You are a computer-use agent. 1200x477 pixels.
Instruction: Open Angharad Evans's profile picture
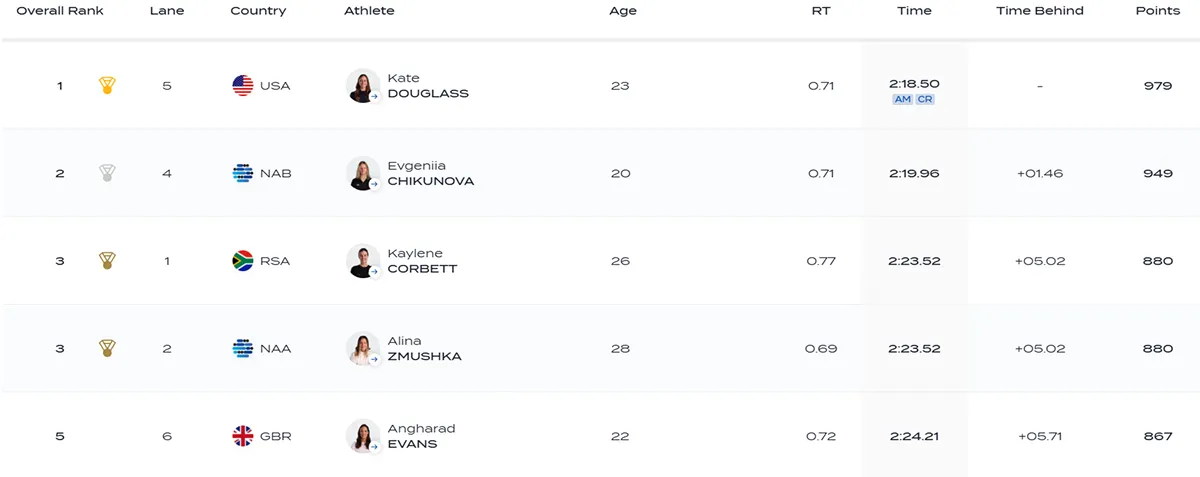click(362, 436)
